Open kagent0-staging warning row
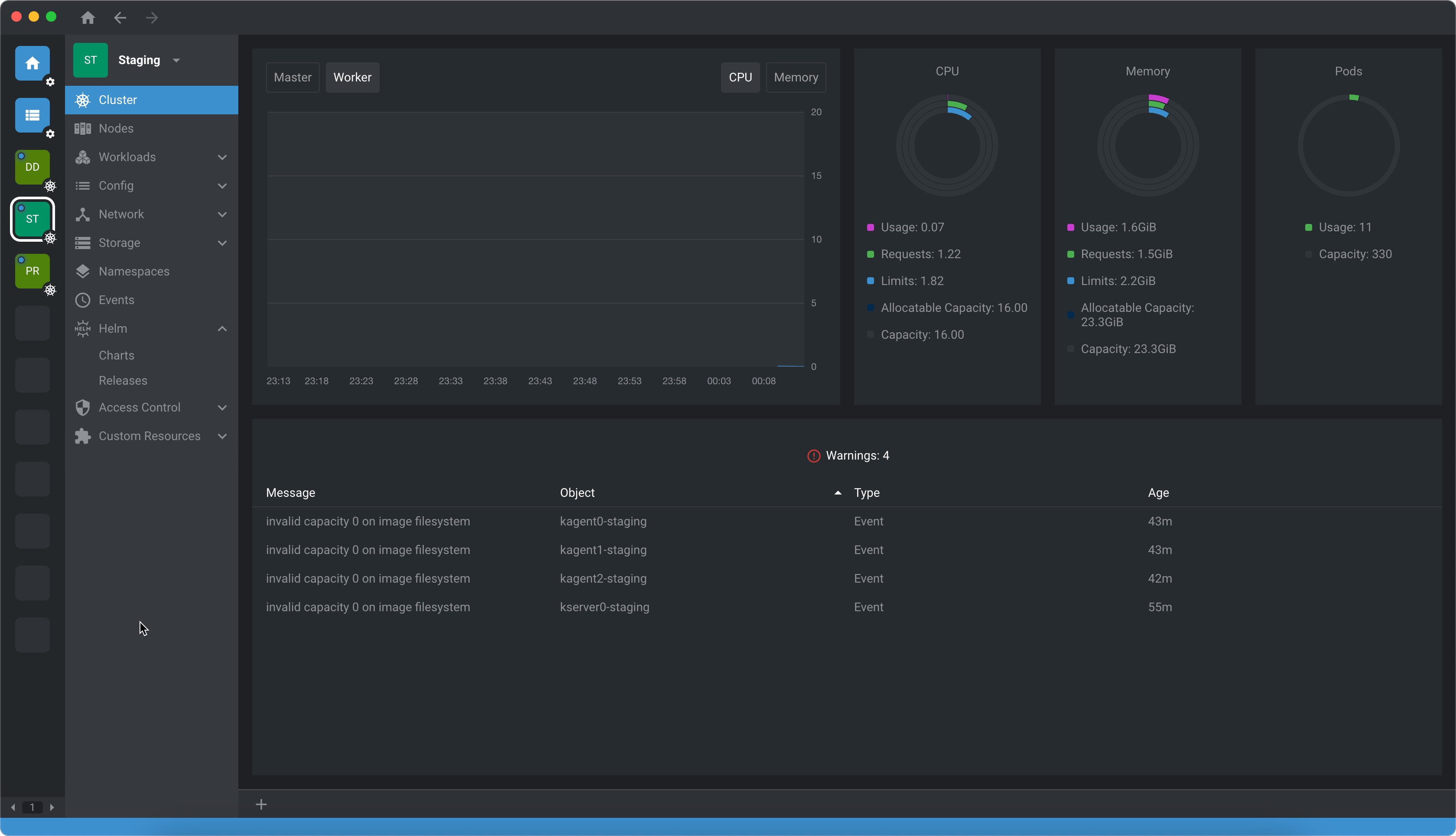 tap(602, 522)
